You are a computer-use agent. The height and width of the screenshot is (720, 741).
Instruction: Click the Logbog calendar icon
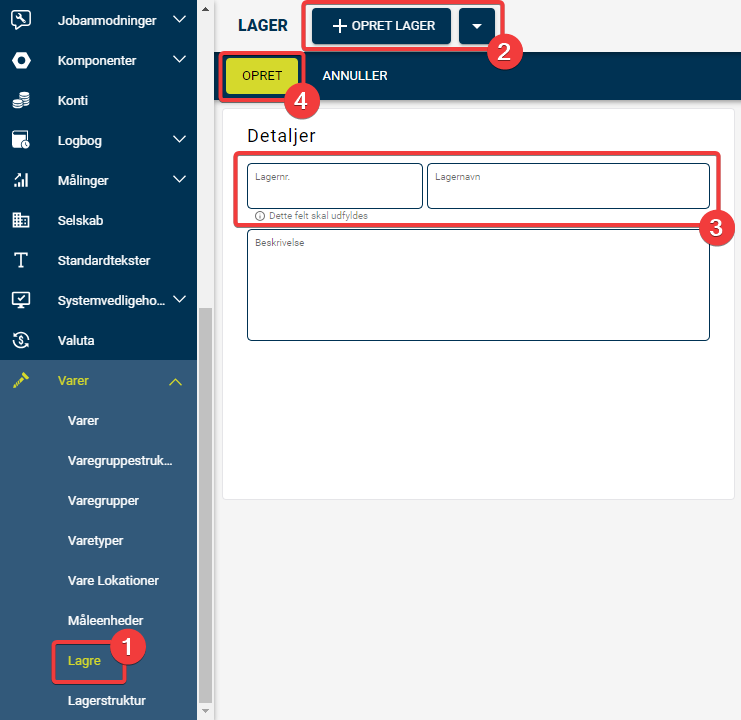[21, 140]
